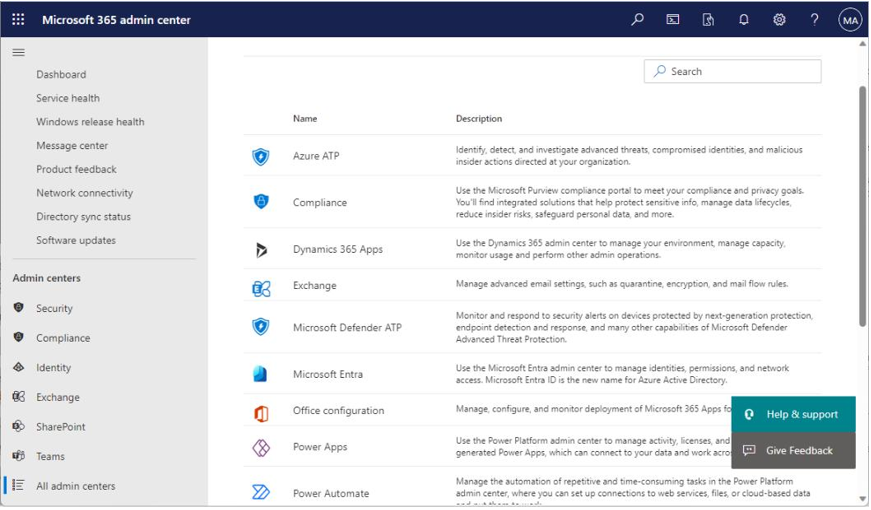Click the Teams icon in the sidebar
Image resolution: width=871 pixels, height=510 pixels.
[18, 456]
